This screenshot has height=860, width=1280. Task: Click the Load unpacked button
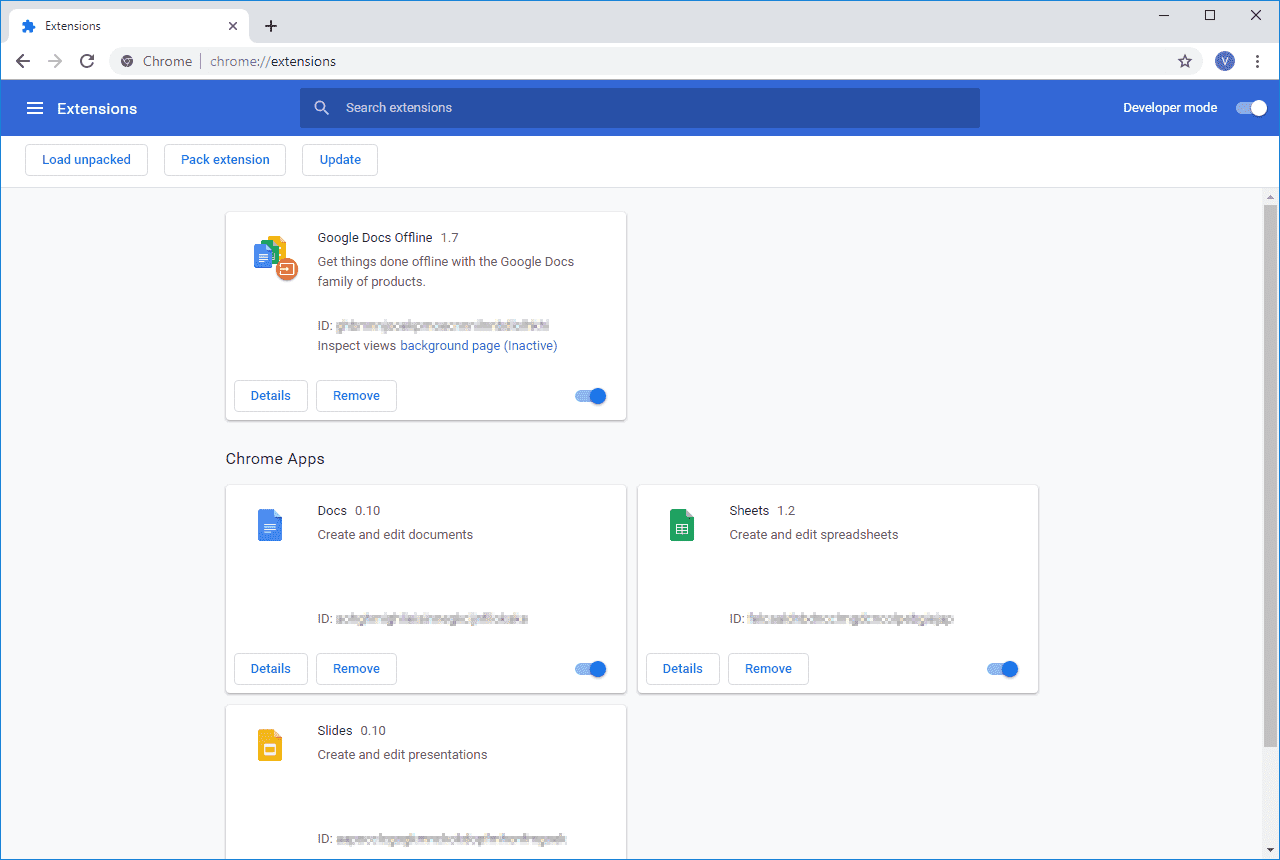tap(86, 160)
